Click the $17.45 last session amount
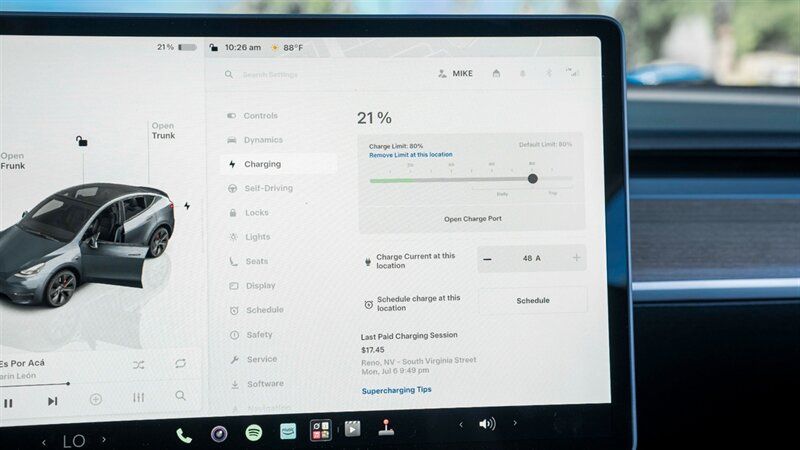The width and height of the screenshot is (800, 450). (372, 350)
